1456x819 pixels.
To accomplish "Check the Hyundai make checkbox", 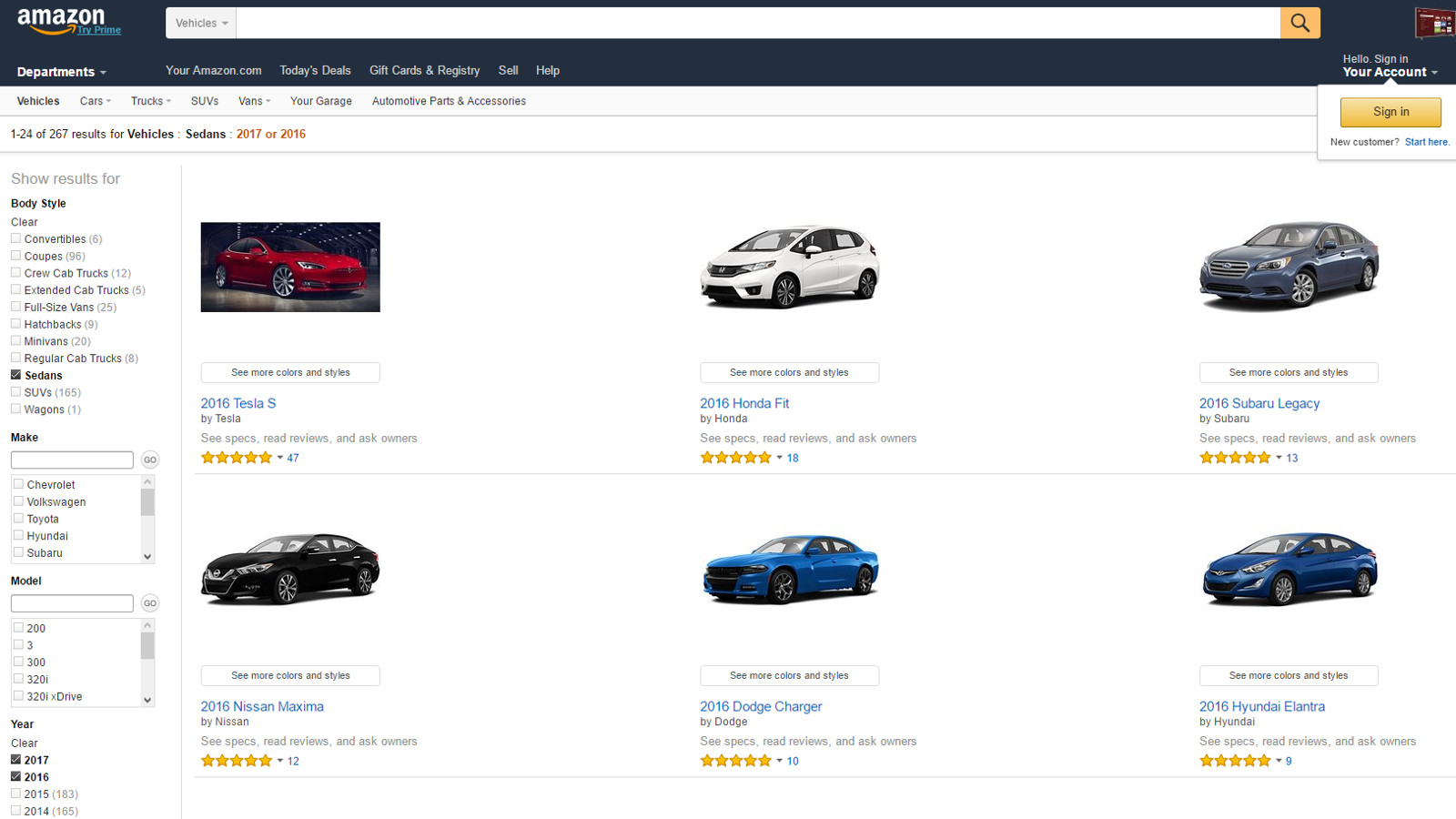I will 18,535.
